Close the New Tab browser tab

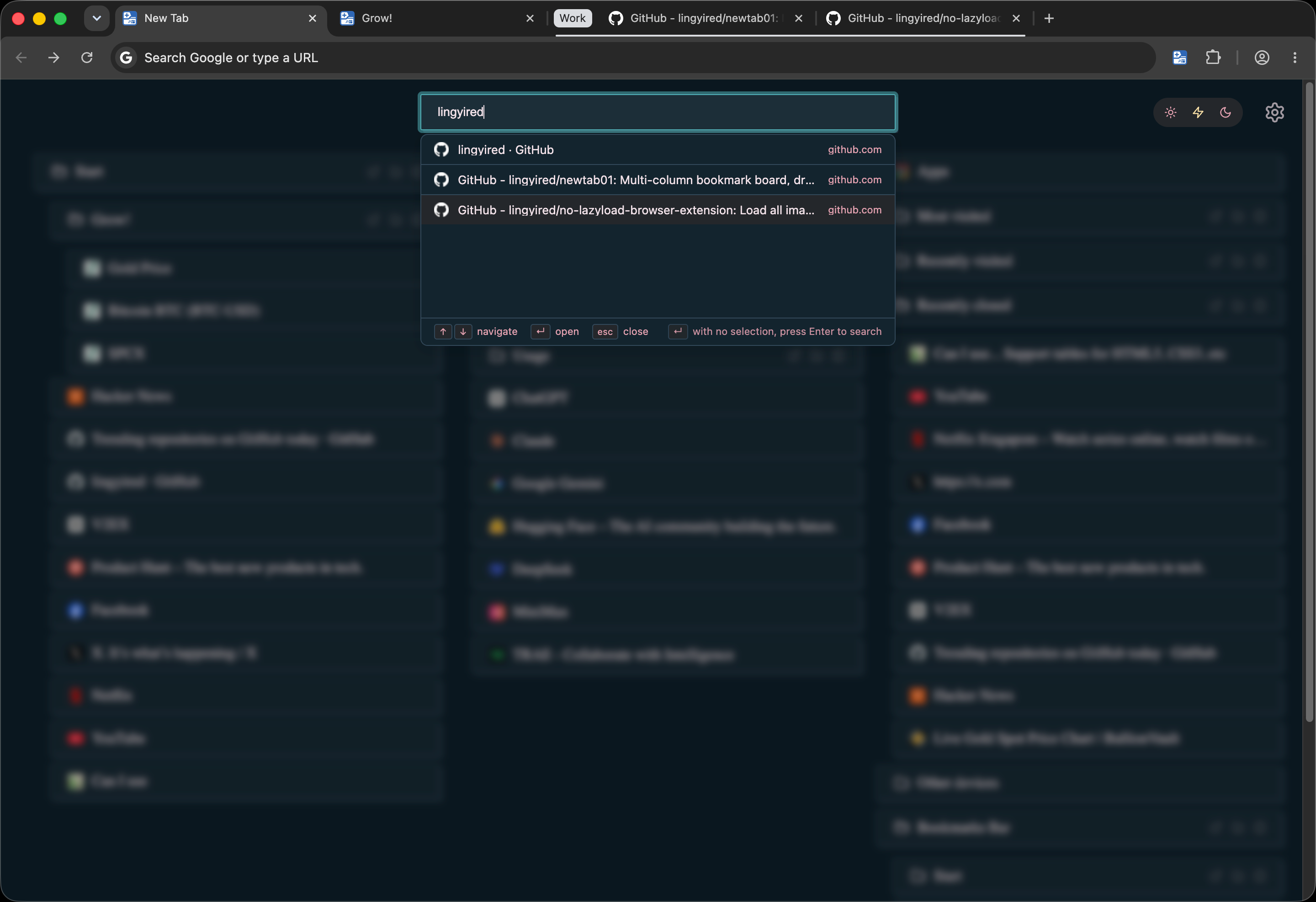(313, 18)
